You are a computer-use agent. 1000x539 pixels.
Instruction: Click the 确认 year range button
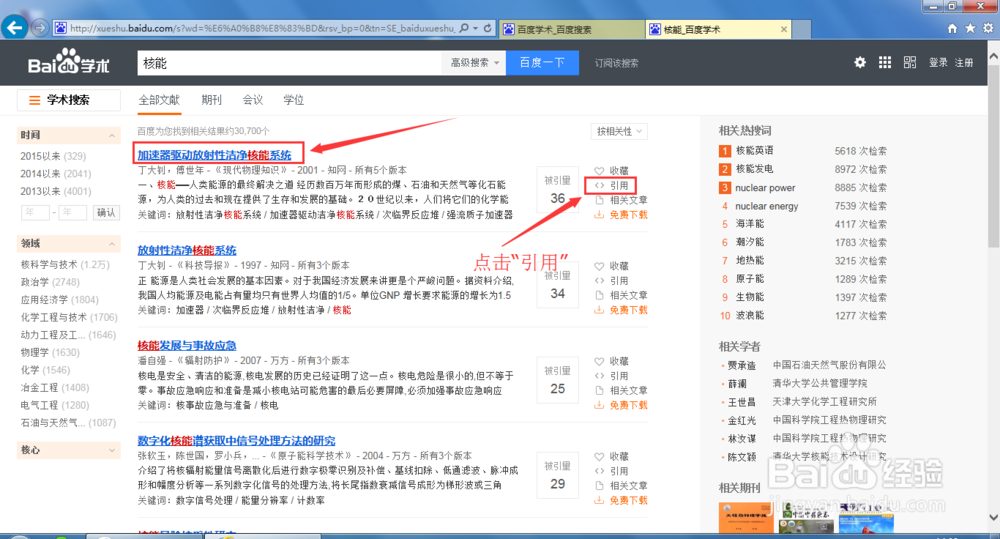[106, 212]
